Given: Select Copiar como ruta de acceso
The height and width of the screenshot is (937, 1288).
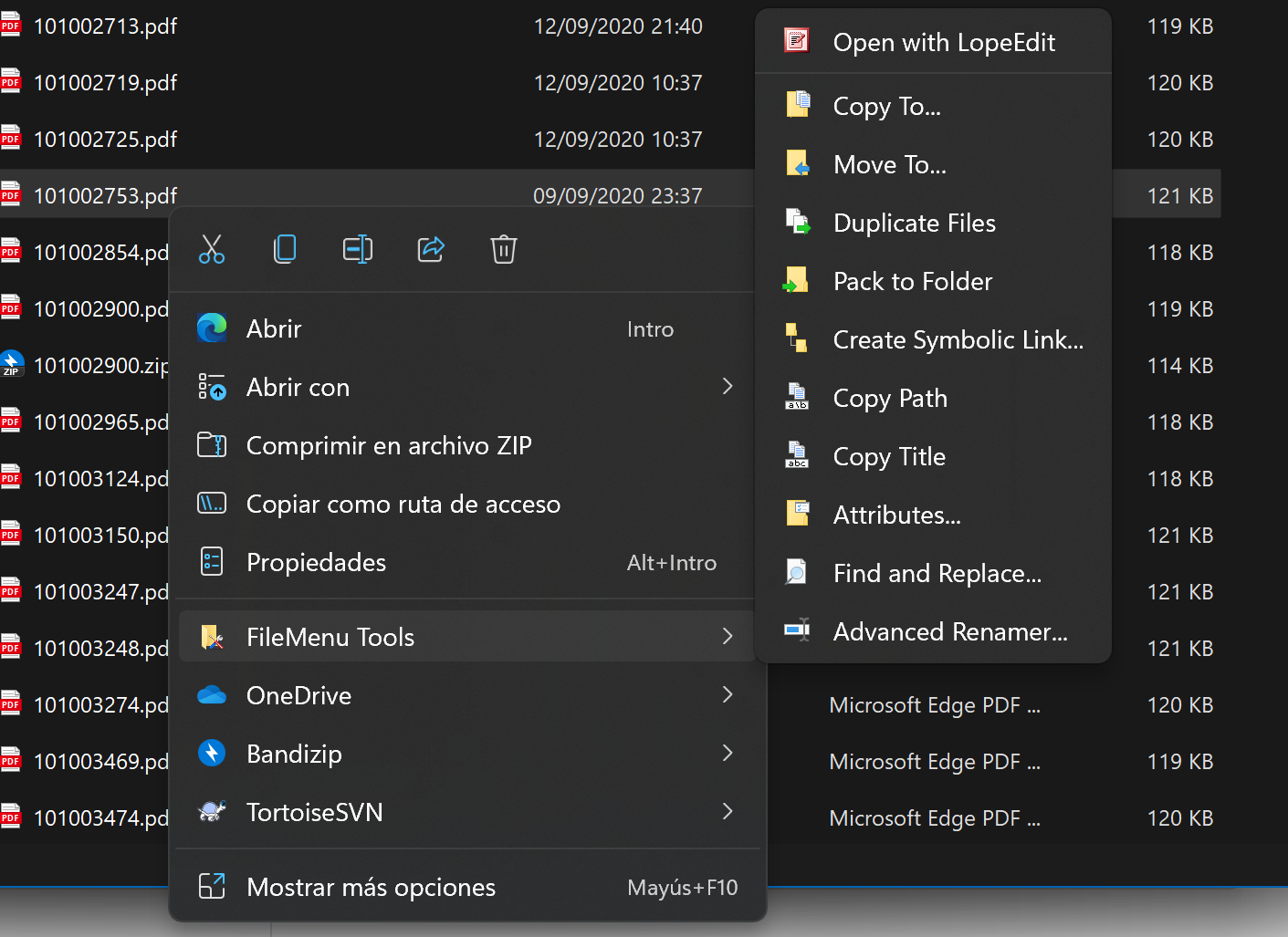Looking at the screenshot, I should 466,504.
